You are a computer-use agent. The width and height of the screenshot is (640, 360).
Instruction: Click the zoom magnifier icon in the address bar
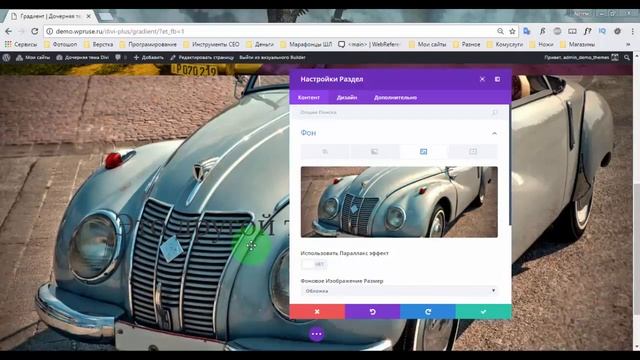point(500,31)
